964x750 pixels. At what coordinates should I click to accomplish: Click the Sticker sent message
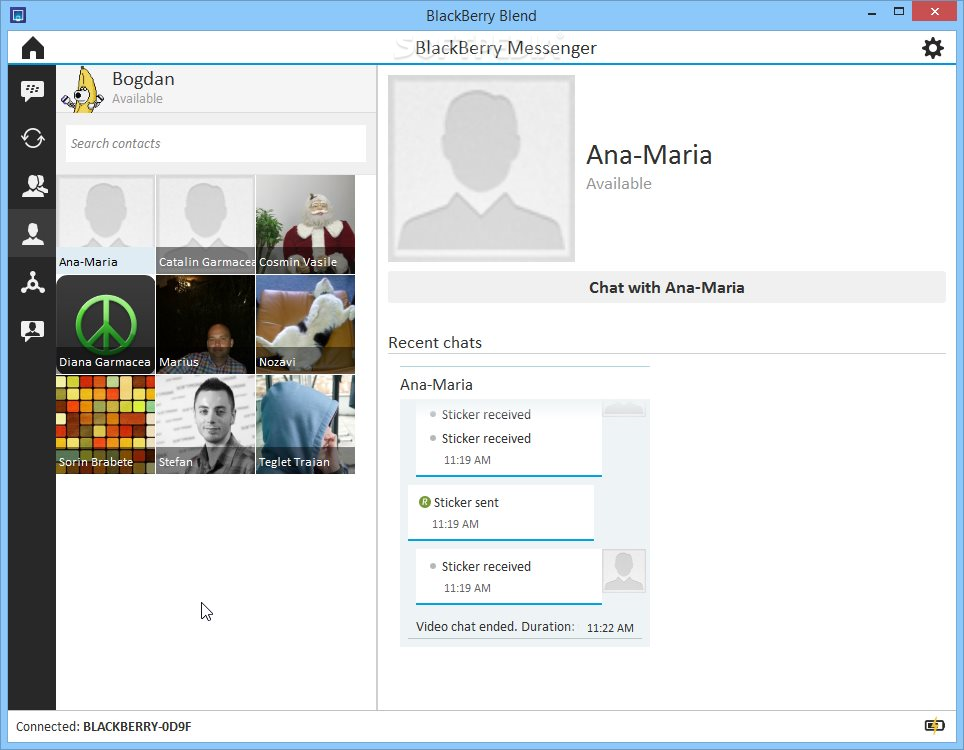501,512
